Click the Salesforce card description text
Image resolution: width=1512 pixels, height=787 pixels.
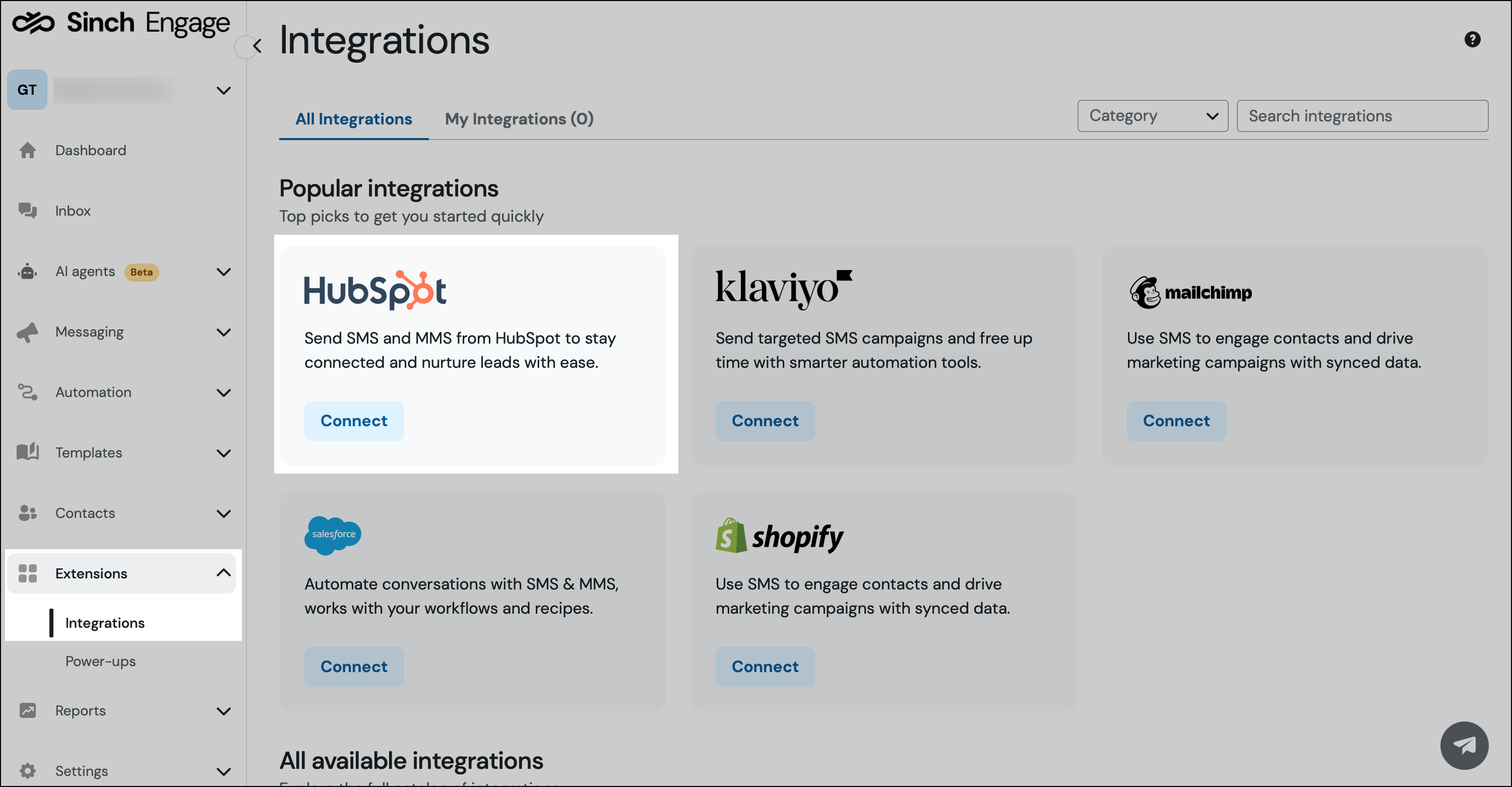coord(461,596)
